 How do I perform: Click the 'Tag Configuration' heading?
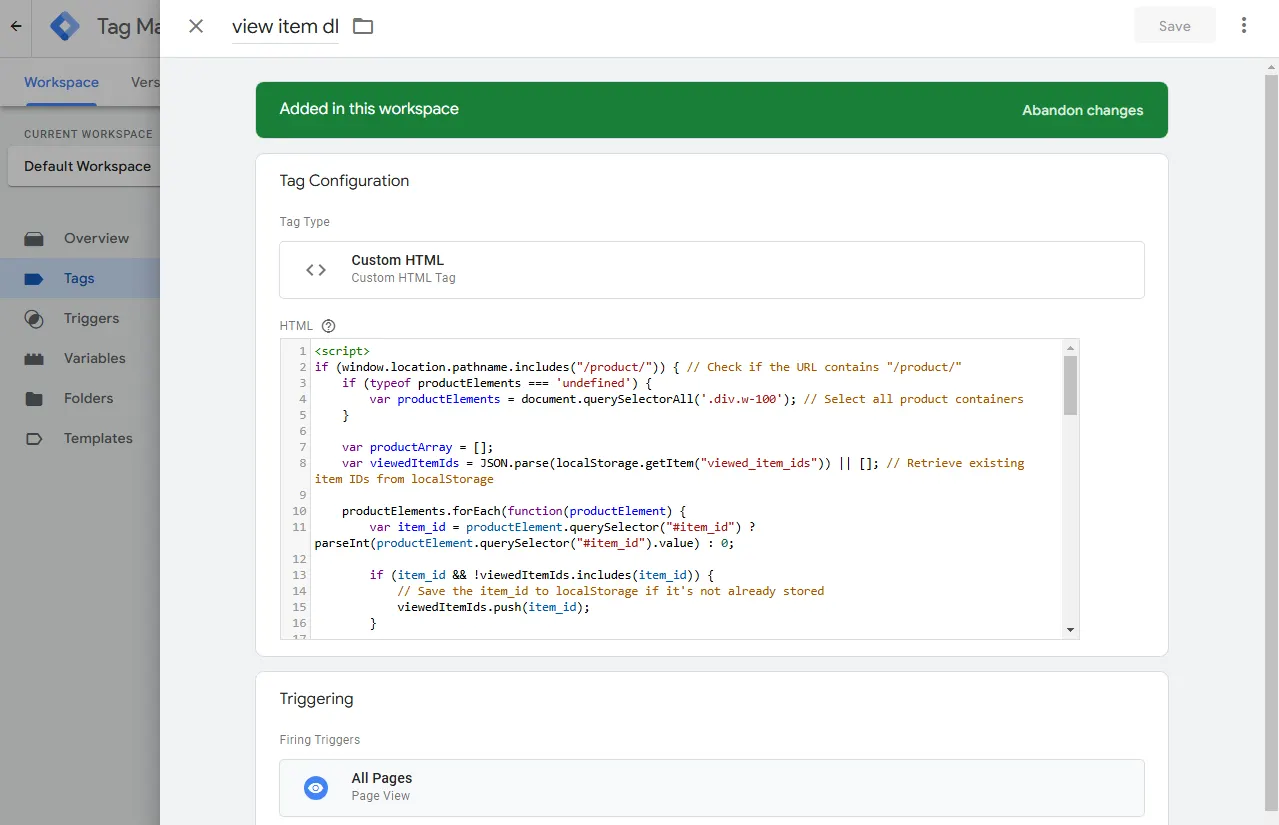(344, 181)
